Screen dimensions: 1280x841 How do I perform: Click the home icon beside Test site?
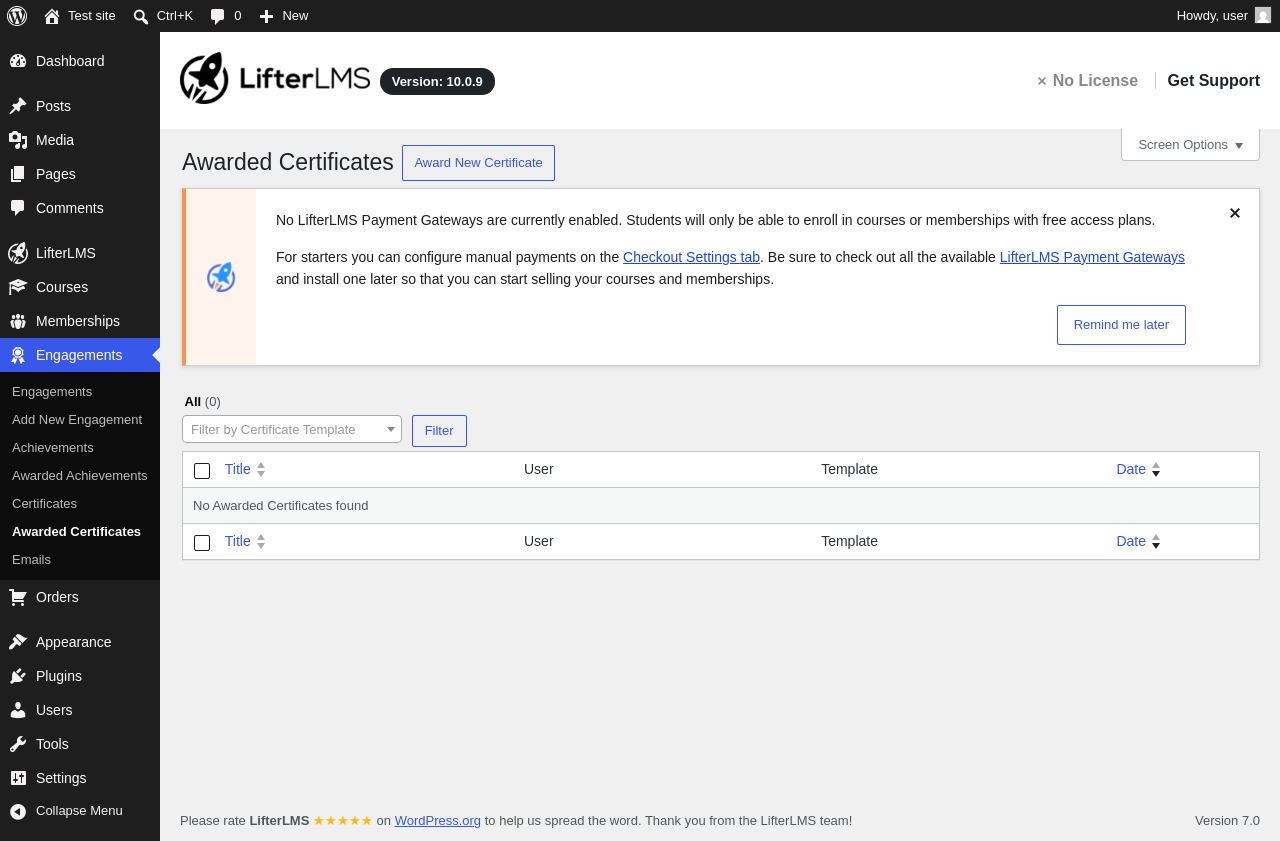pyautogui.click(x=52, y=16)
